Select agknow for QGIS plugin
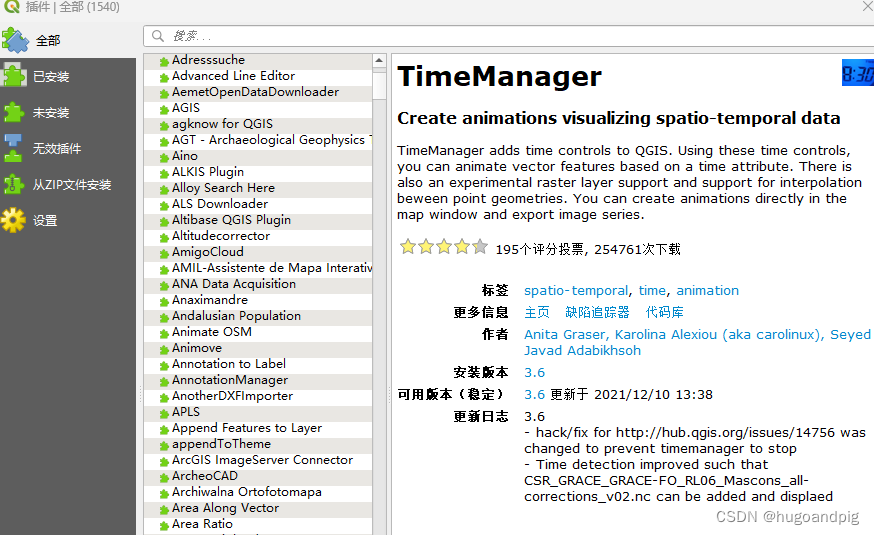Viewport: 874px width, 535px height. [258, 124]
